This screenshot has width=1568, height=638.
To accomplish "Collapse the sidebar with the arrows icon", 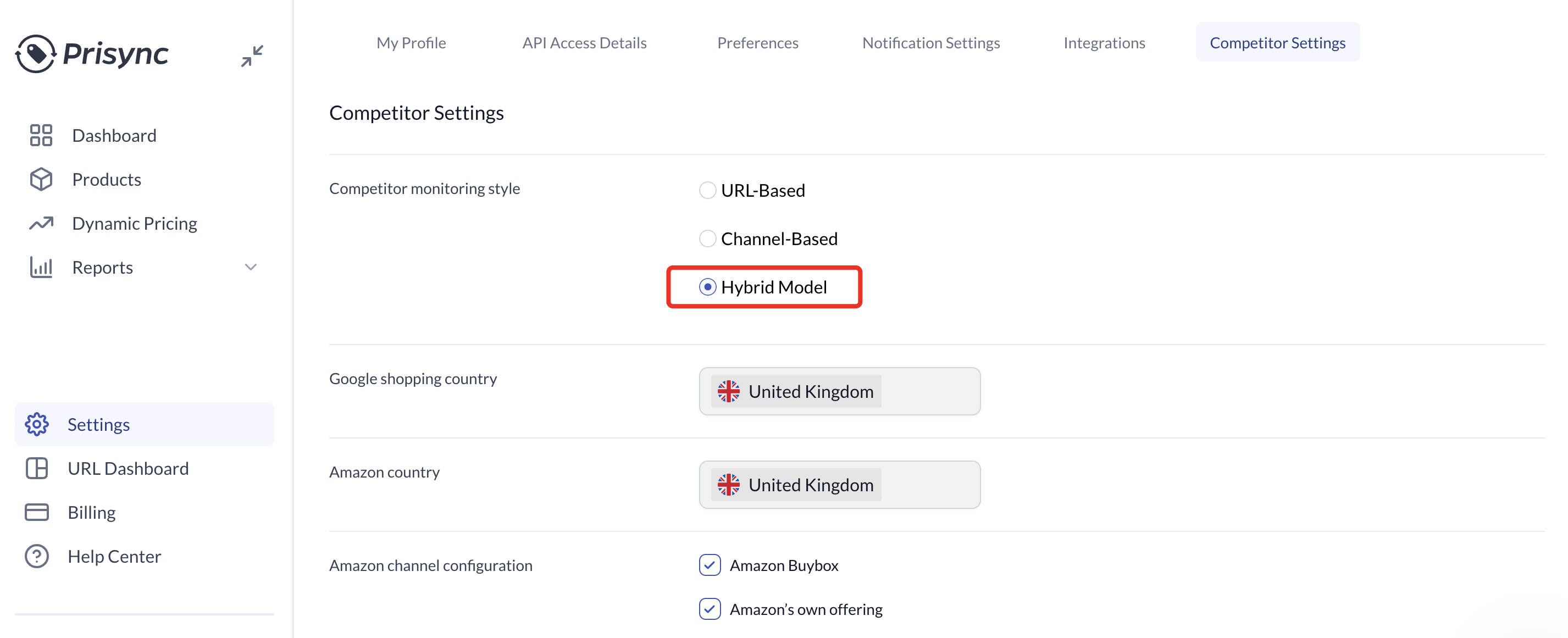I will [x=252, y=56].
